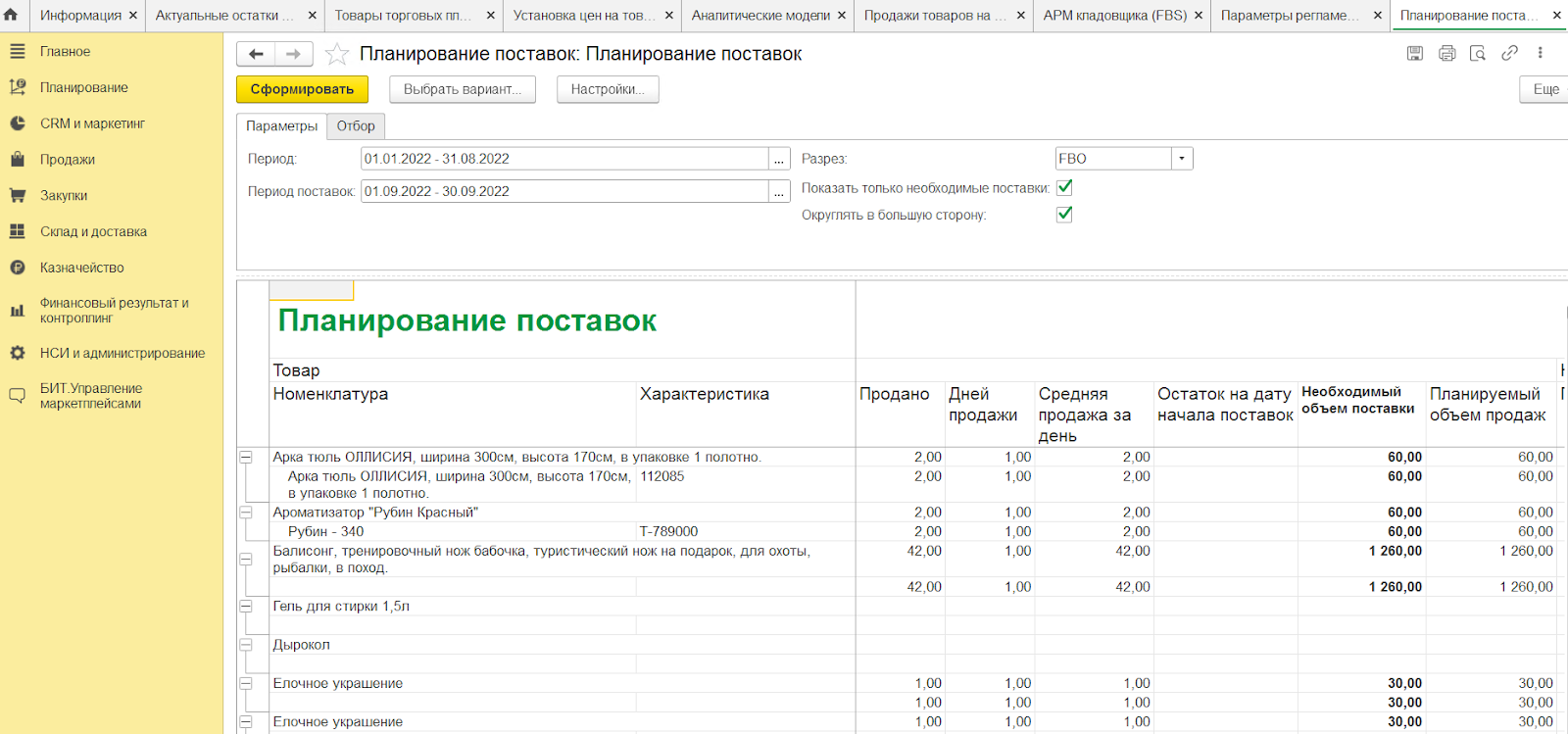
Task: Switch to the Отбор tab
Action: point(356,126)
